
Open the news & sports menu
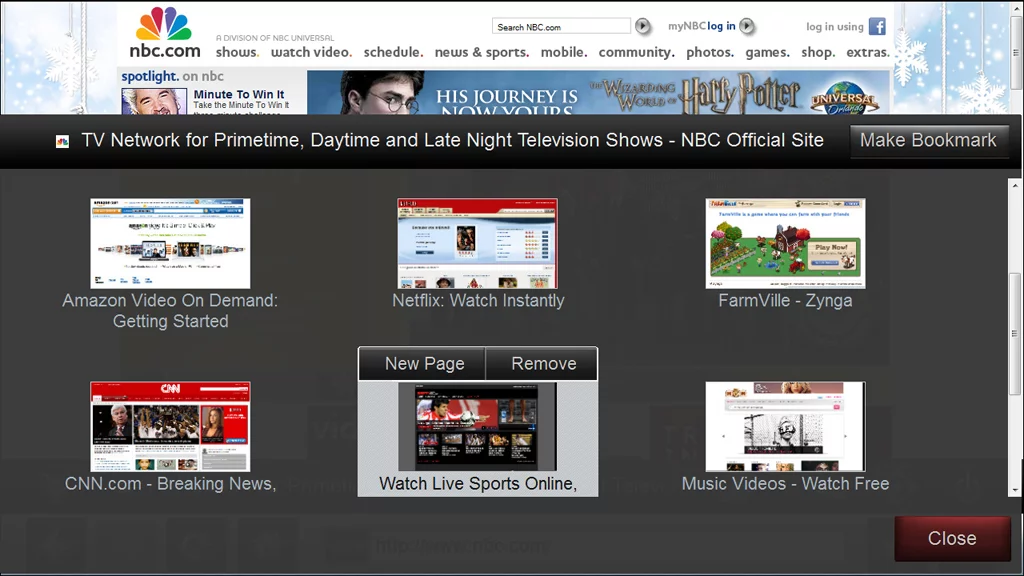coord(482,52)
